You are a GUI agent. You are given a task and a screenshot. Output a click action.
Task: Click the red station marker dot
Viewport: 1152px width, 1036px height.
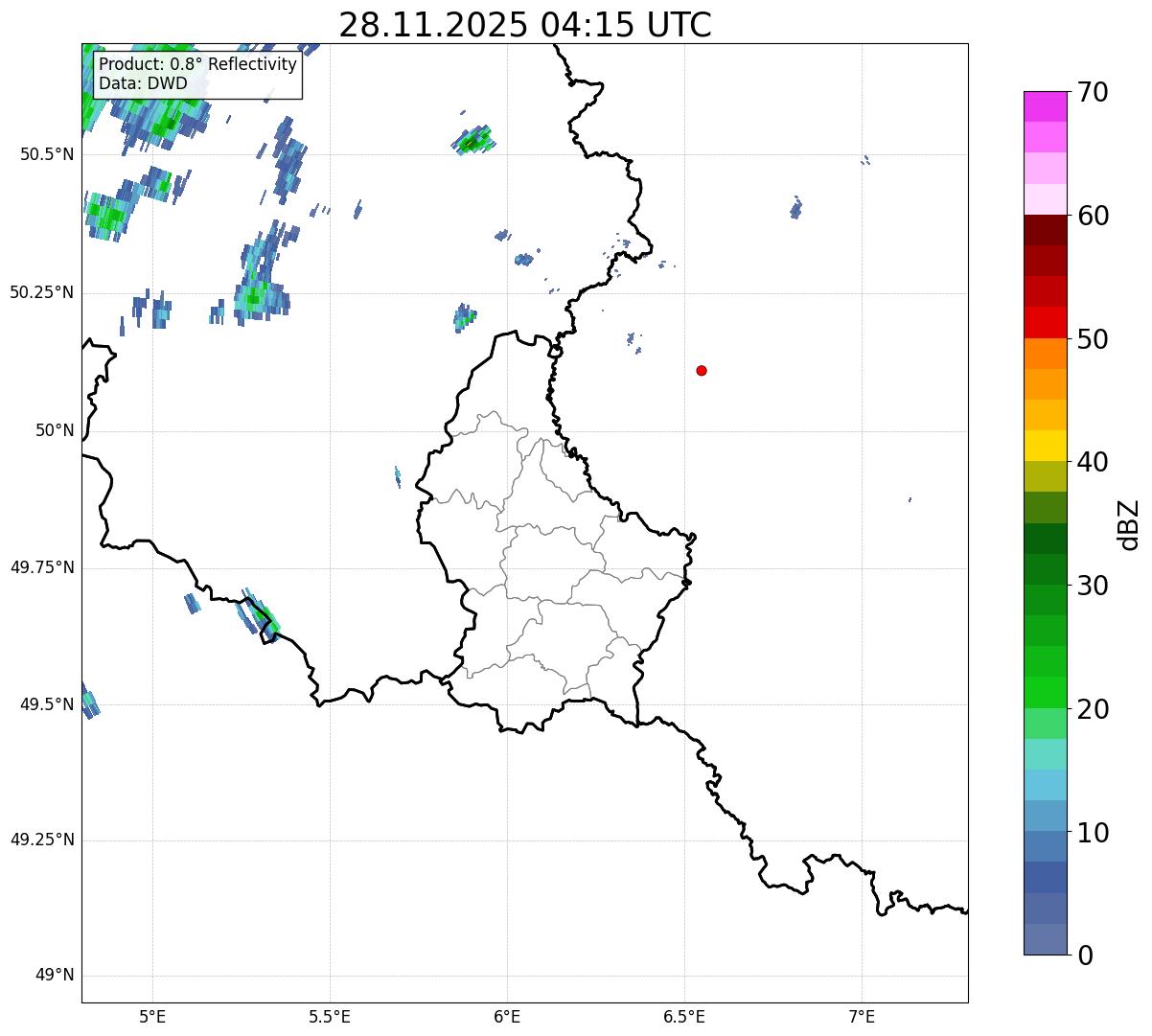702,371
